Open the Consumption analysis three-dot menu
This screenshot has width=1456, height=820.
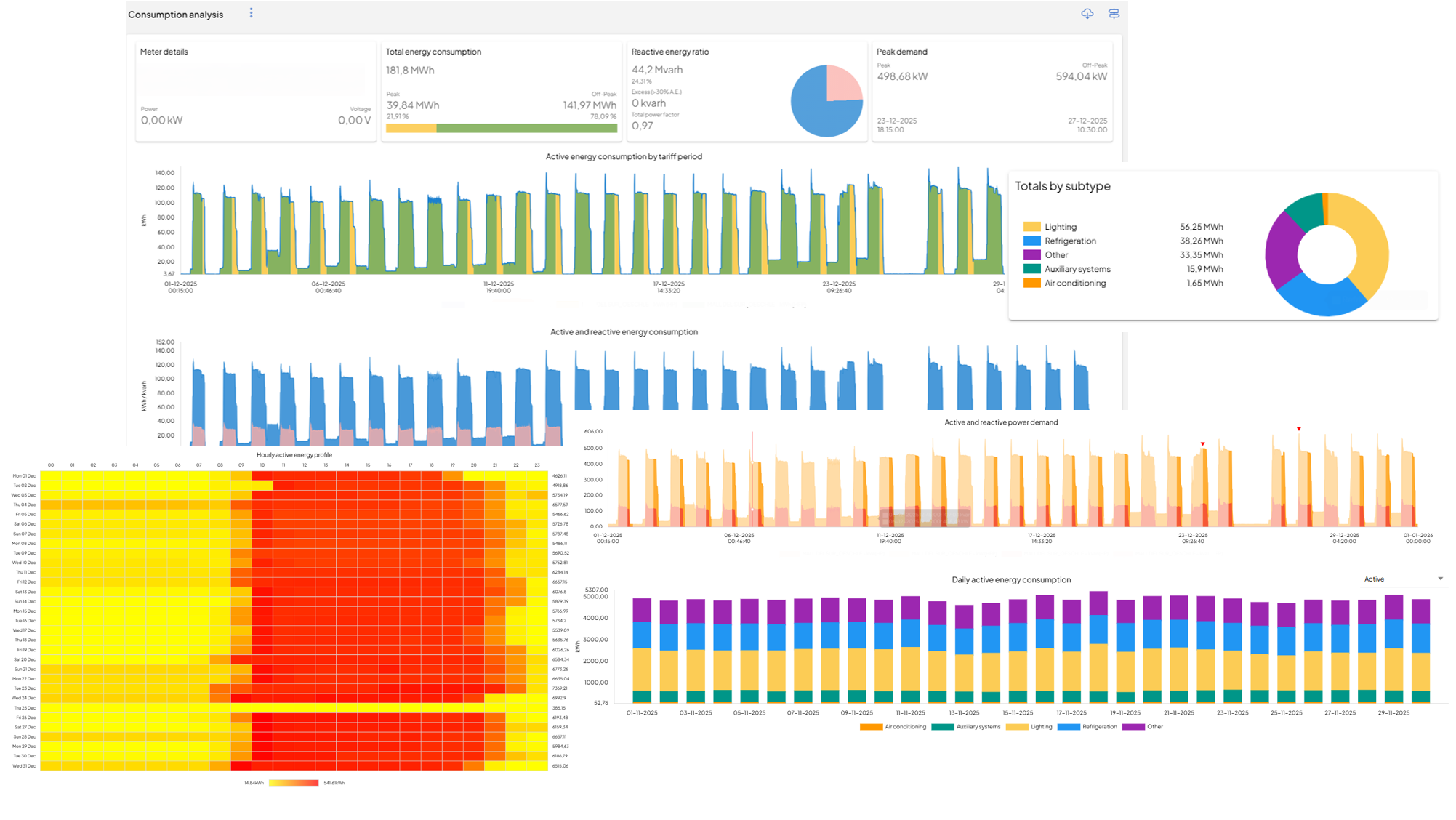pos(251,13)
